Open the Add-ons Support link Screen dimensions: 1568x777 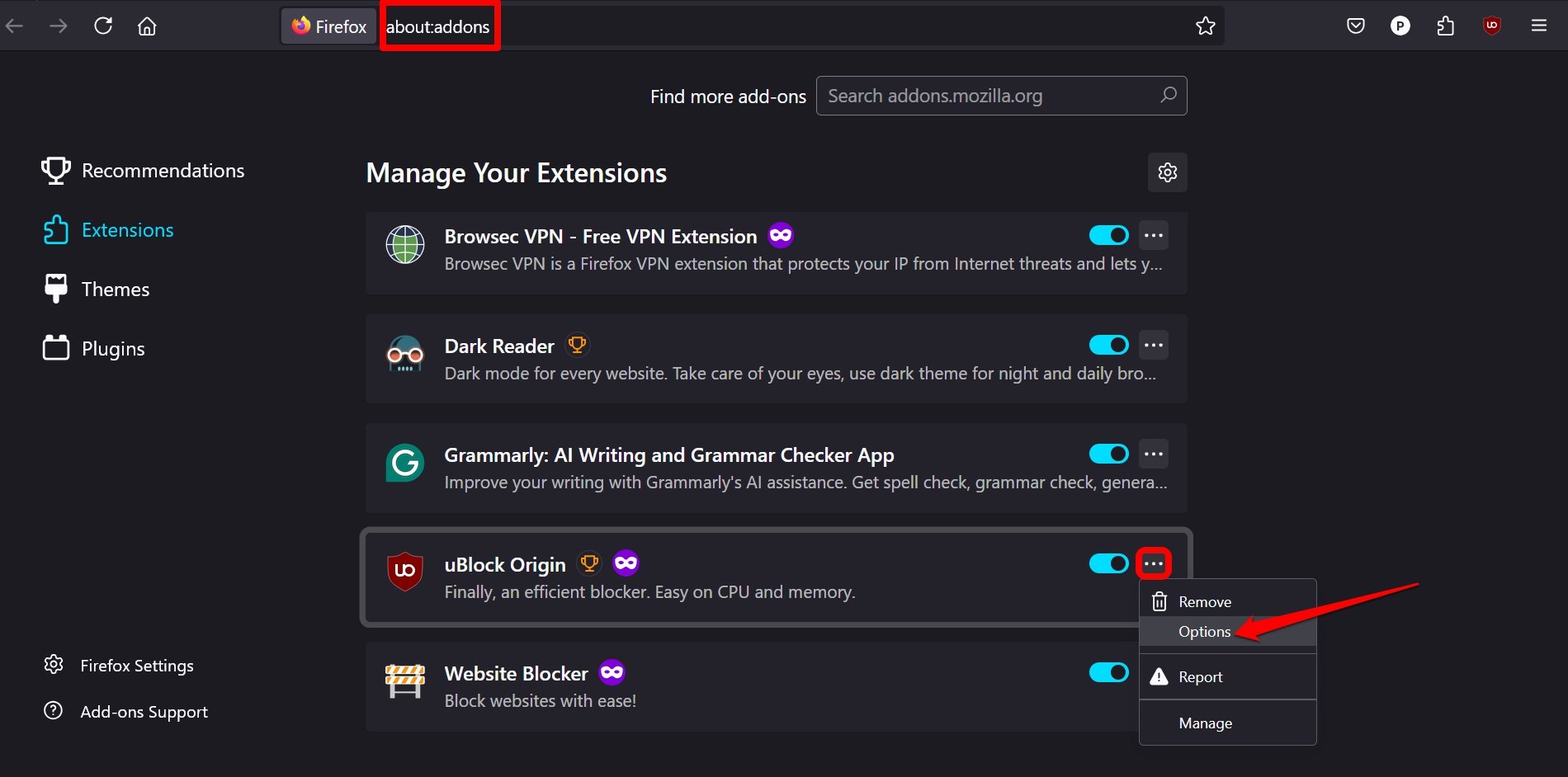click(125, 711)
